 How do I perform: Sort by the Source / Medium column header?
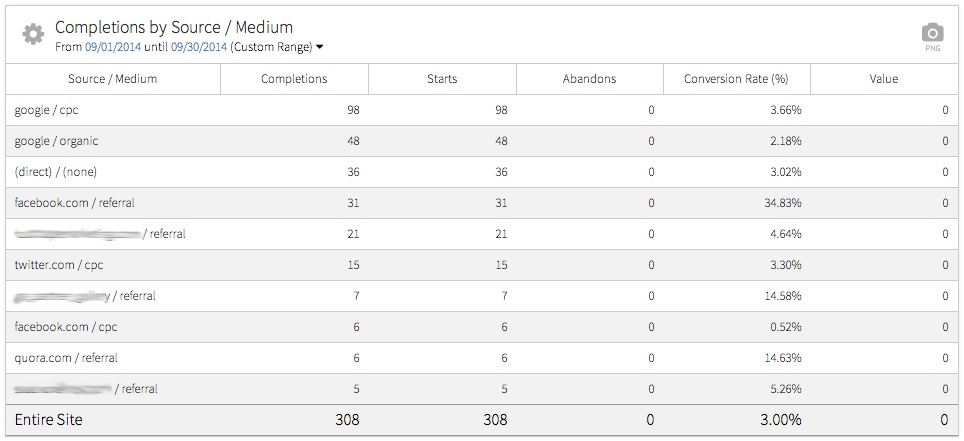point(112,79)
